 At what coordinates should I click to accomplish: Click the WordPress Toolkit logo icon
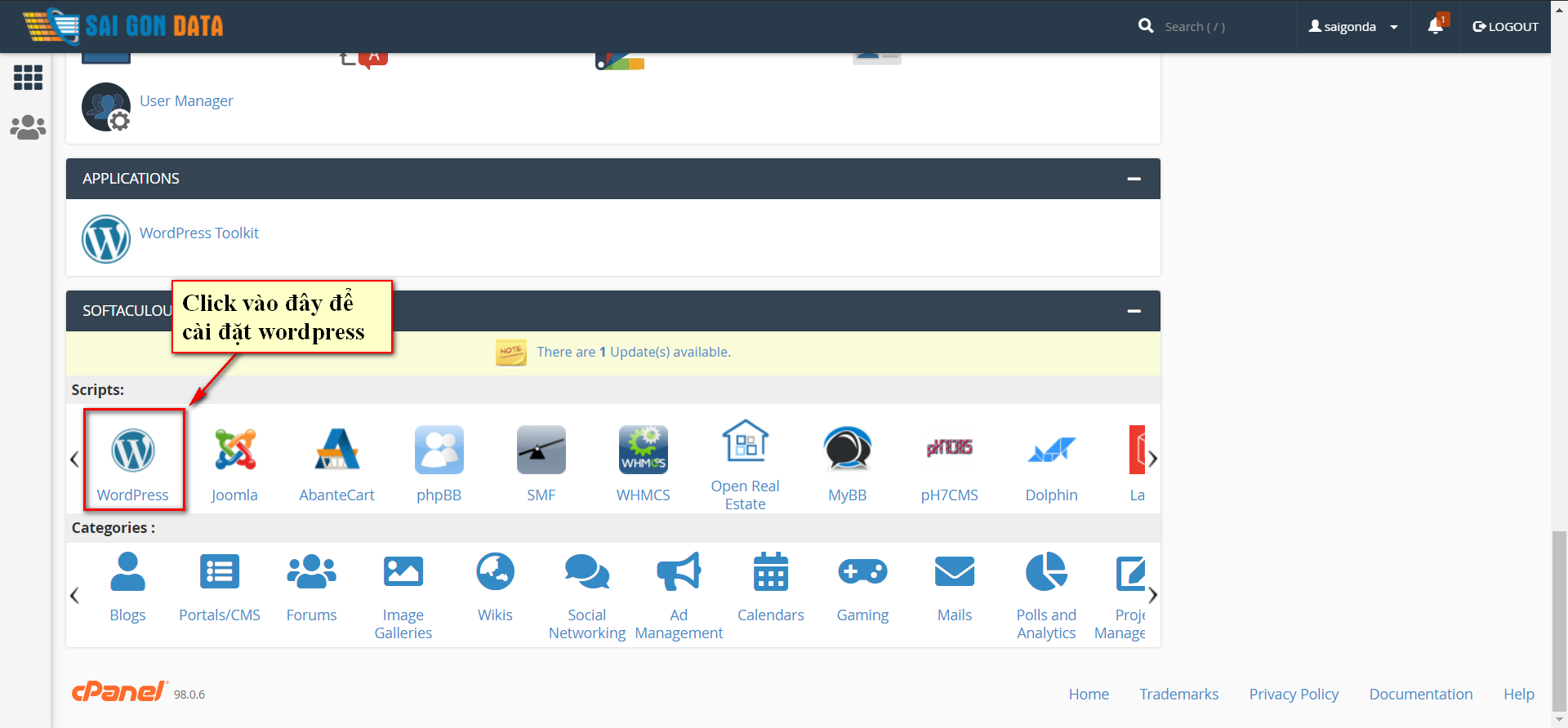coord(106,239)
